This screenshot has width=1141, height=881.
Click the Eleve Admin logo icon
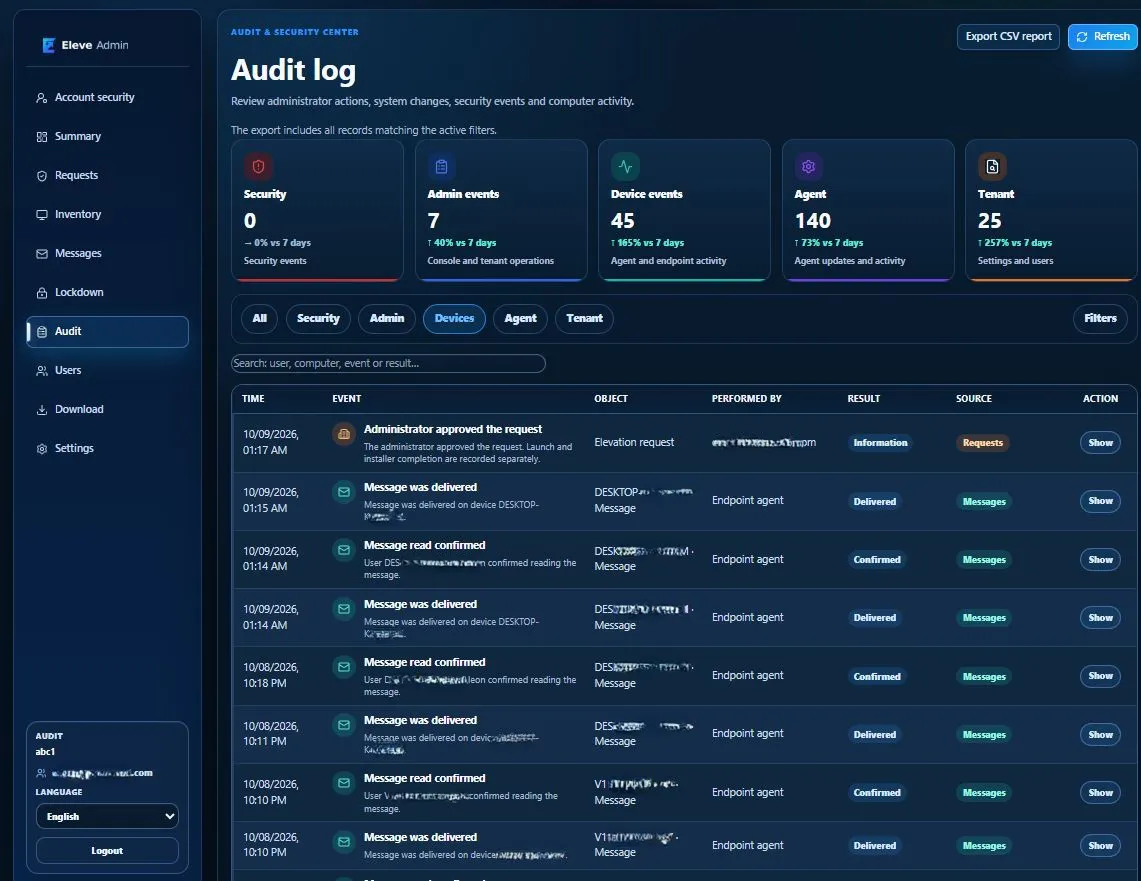click(49, 45)
